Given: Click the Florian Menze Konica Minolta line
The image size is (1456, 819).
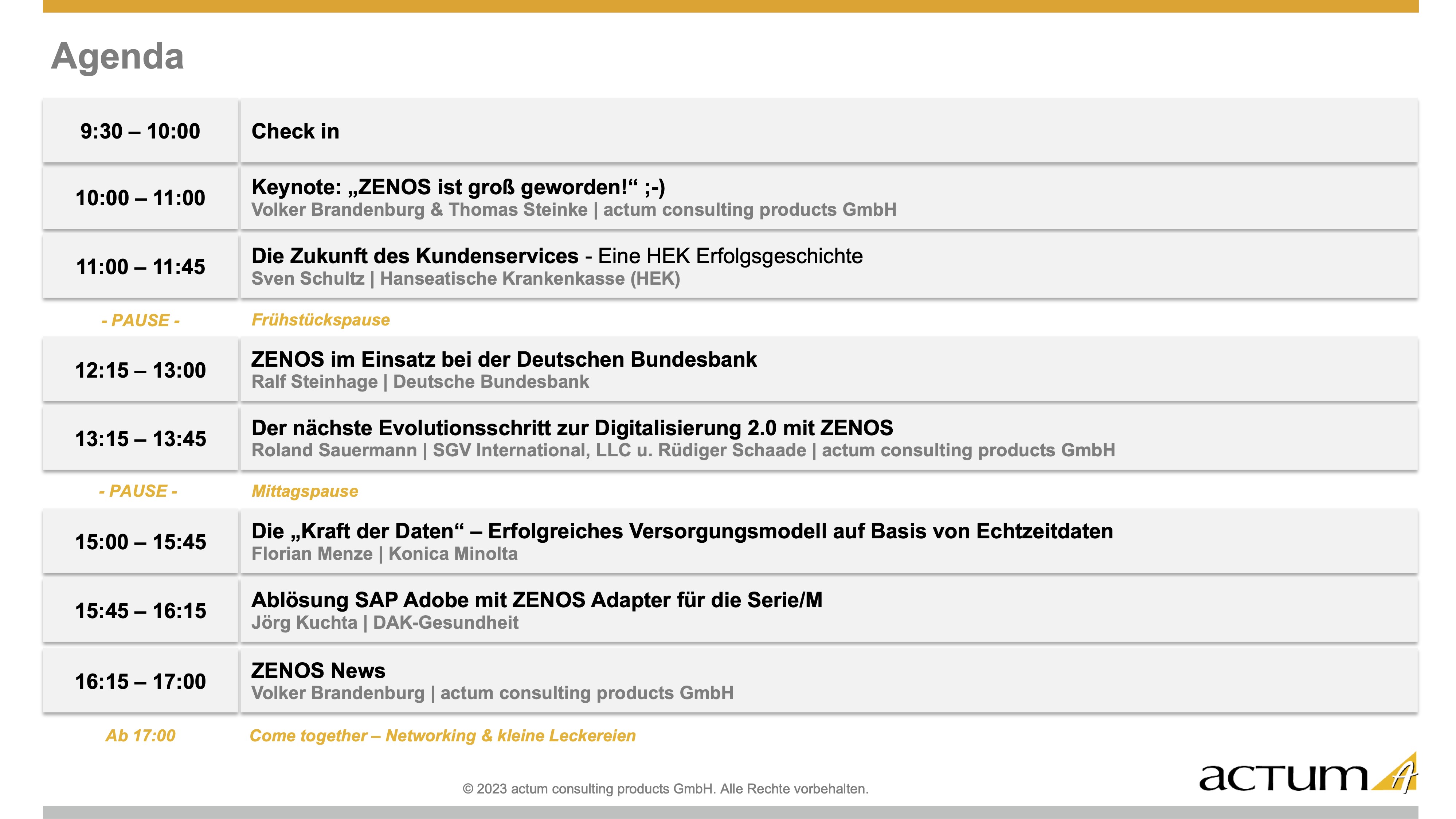Looking at the screenshot, I should [384, 554].
